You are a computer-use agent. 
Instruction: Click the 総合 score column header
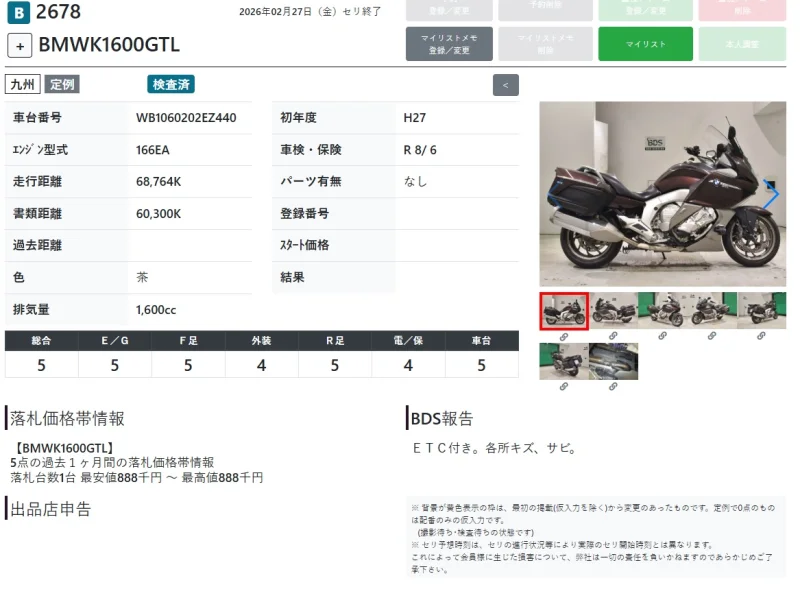coord(41,341)
